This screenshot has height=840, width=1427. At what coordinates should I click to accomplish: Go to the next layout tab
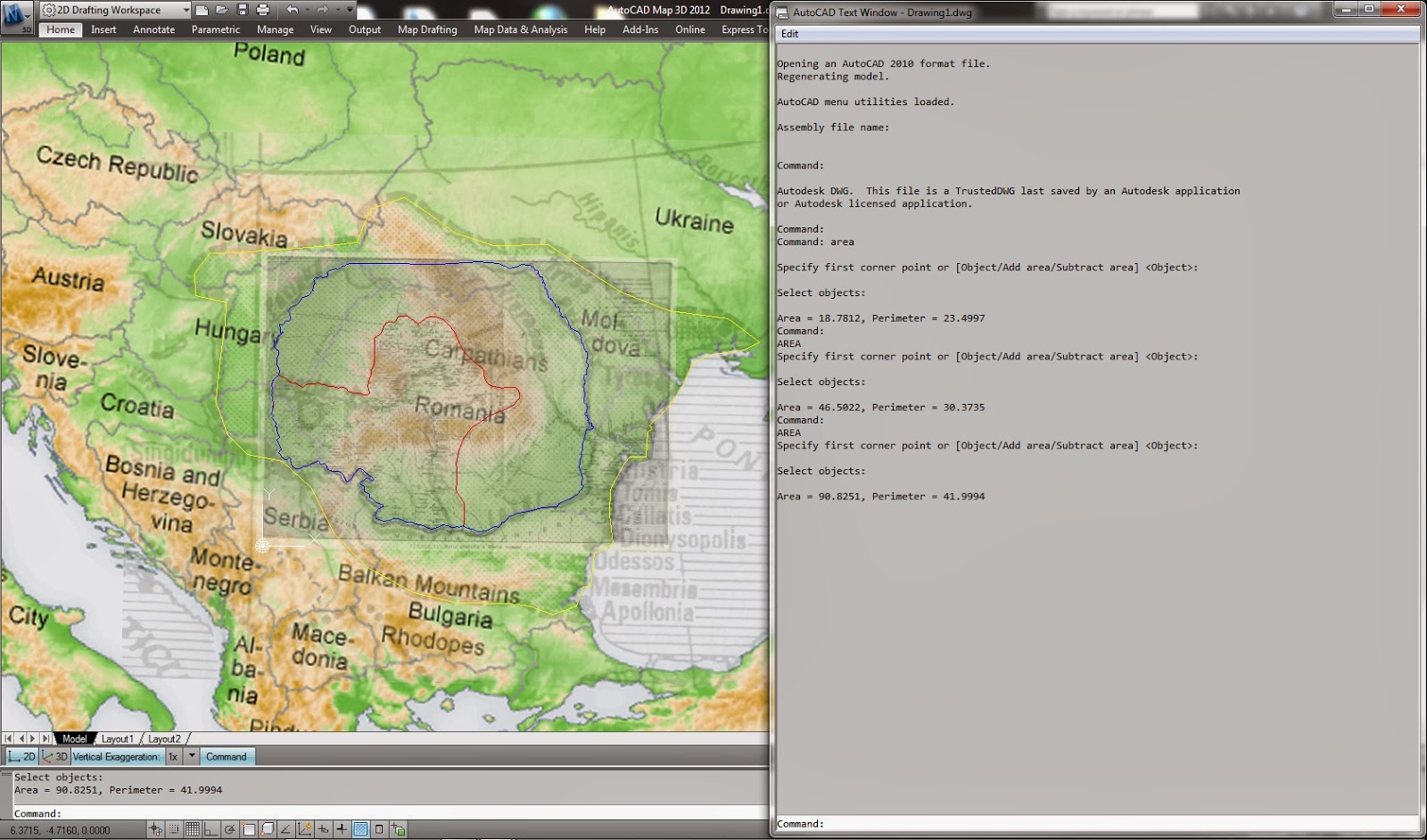pos(33,738)
